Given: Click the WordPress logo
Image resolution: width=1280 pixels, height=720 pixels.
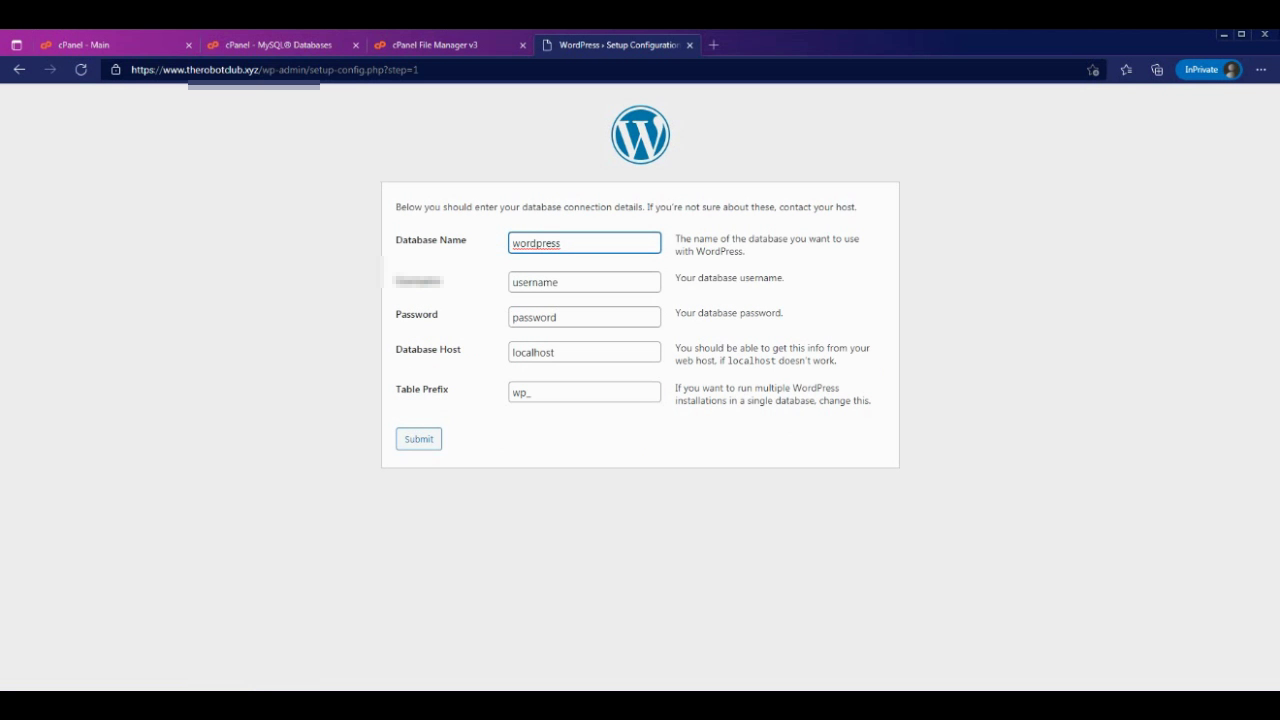Looking at the screenshot, I should click(640, 135).
